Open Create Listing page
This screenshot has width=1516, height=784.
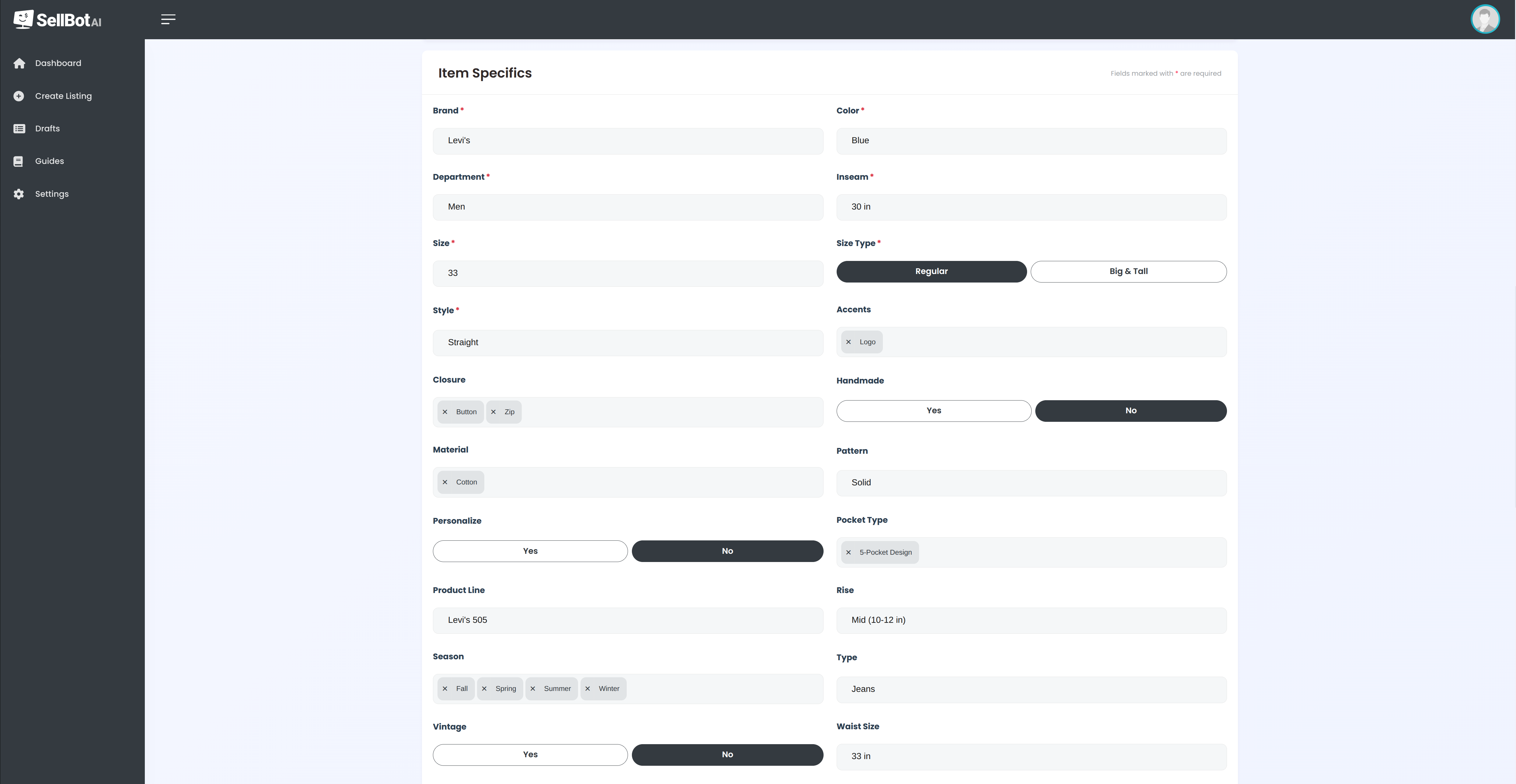point(63,96)
